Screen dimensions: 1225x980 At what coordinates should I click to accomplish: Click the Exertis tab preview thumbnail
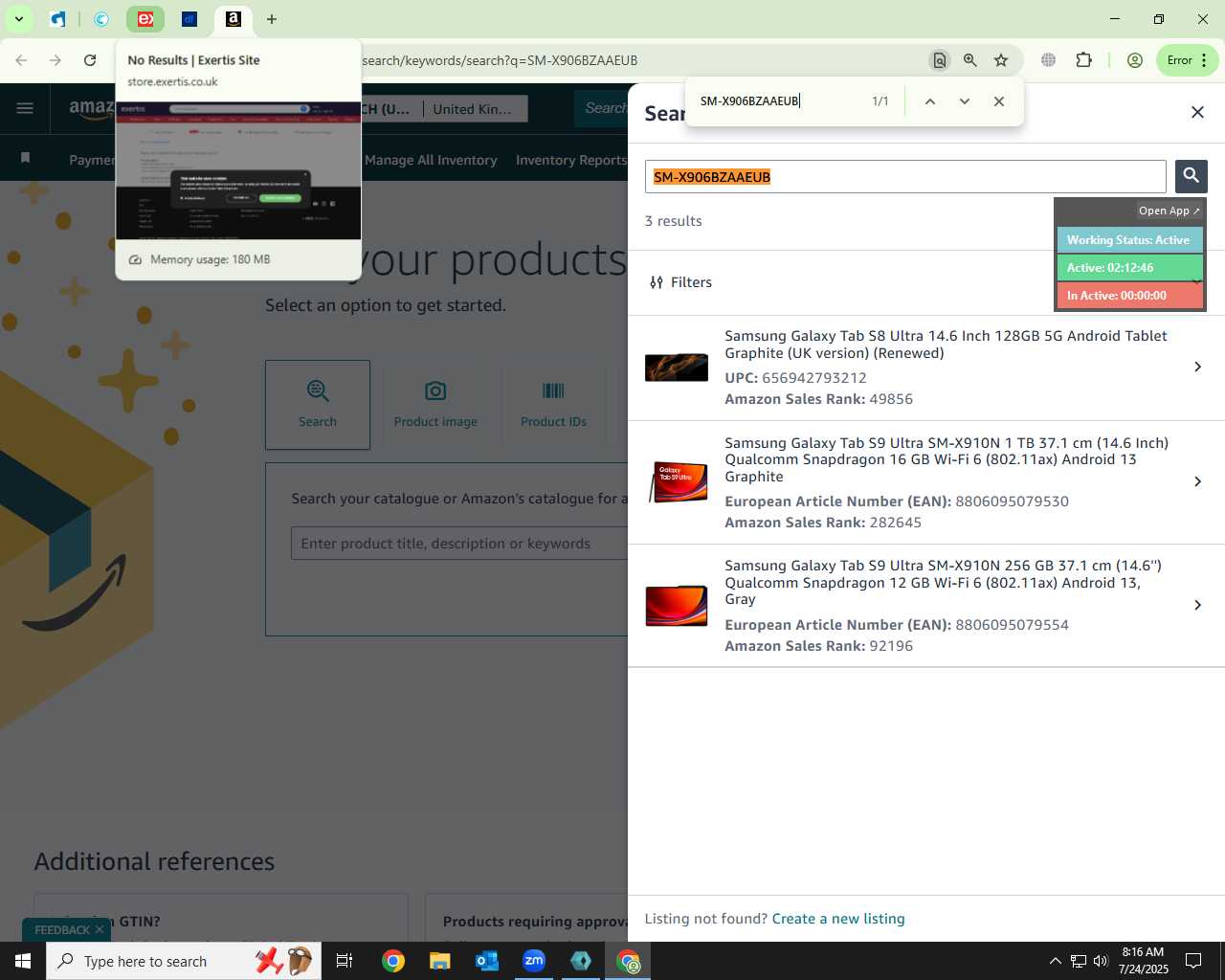(238, 170)
